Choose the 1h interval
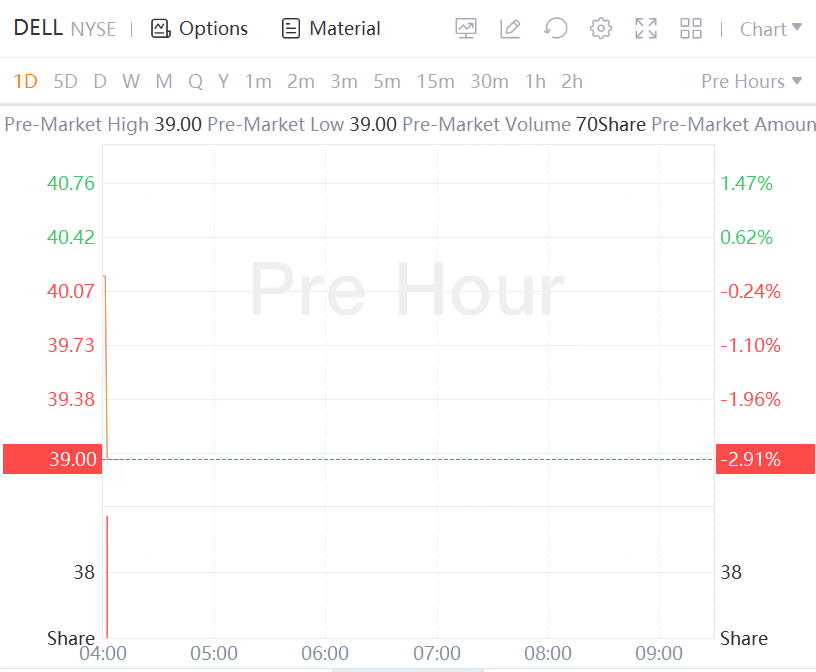The image size is (816, 672). point(535,81)
